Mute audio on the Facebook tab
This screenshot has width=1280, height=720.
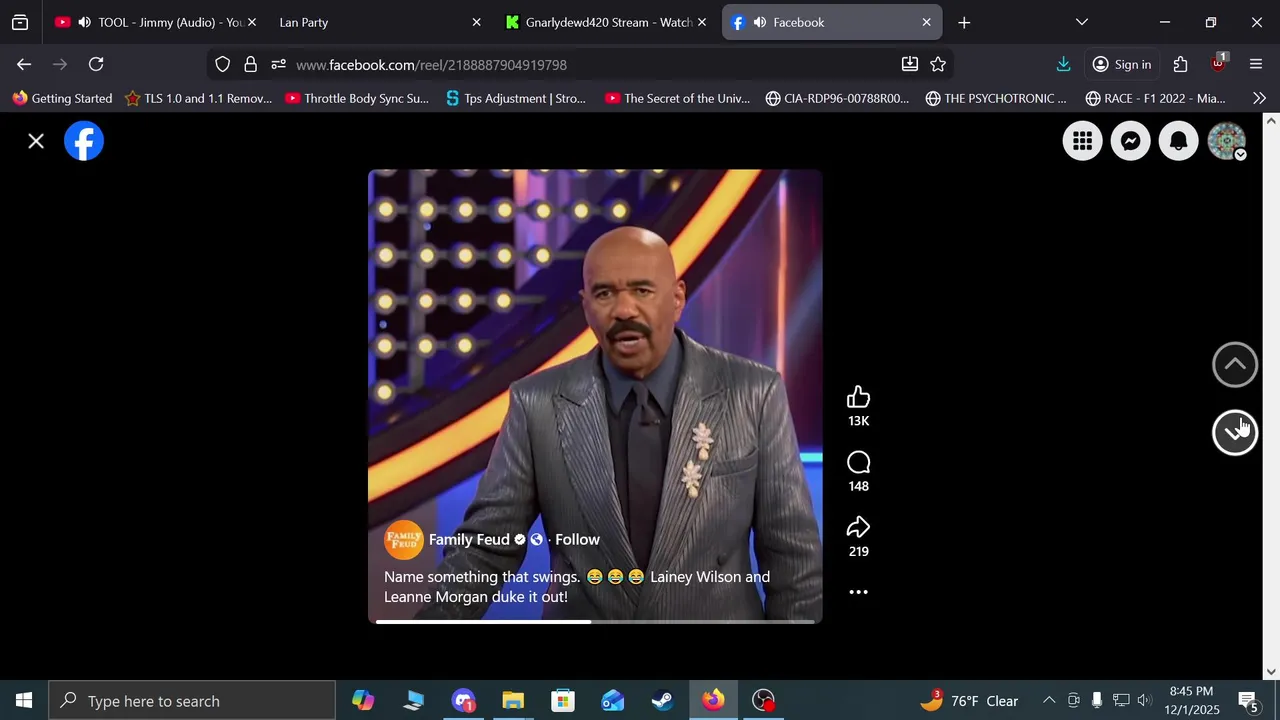[760, 22]
